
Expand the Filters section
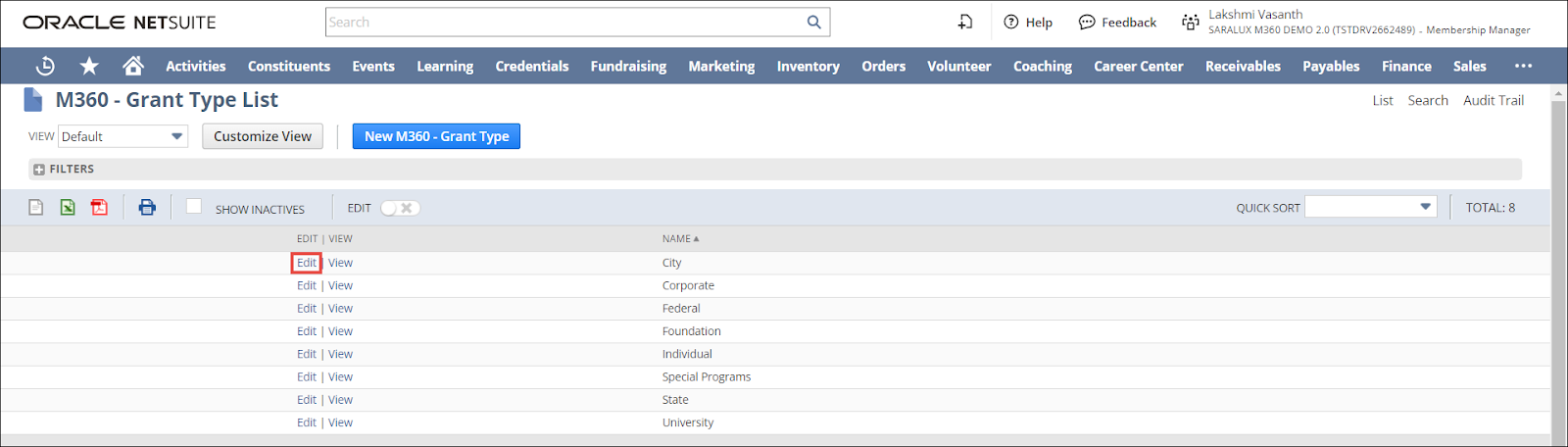(x=39, y=170)
